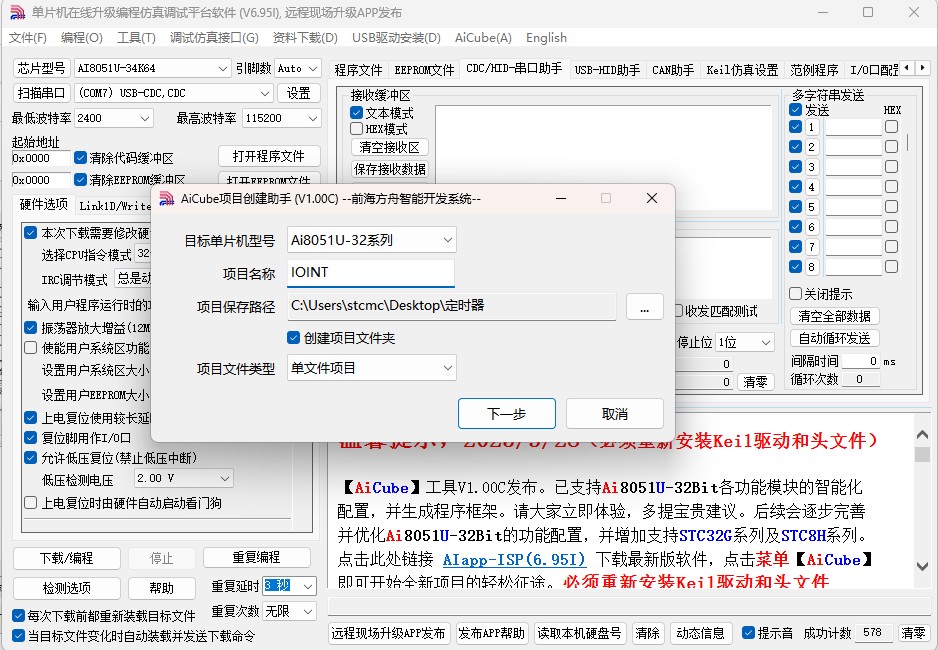Open 文件(F) menu
938x650 pixels.
click(x=28, y=38)
